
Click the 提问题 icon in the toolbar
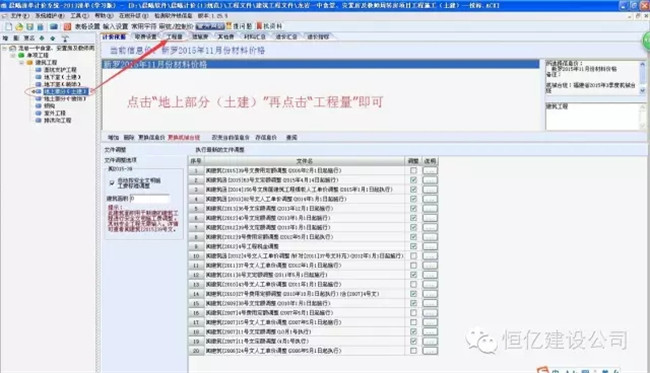pos(229,26)
